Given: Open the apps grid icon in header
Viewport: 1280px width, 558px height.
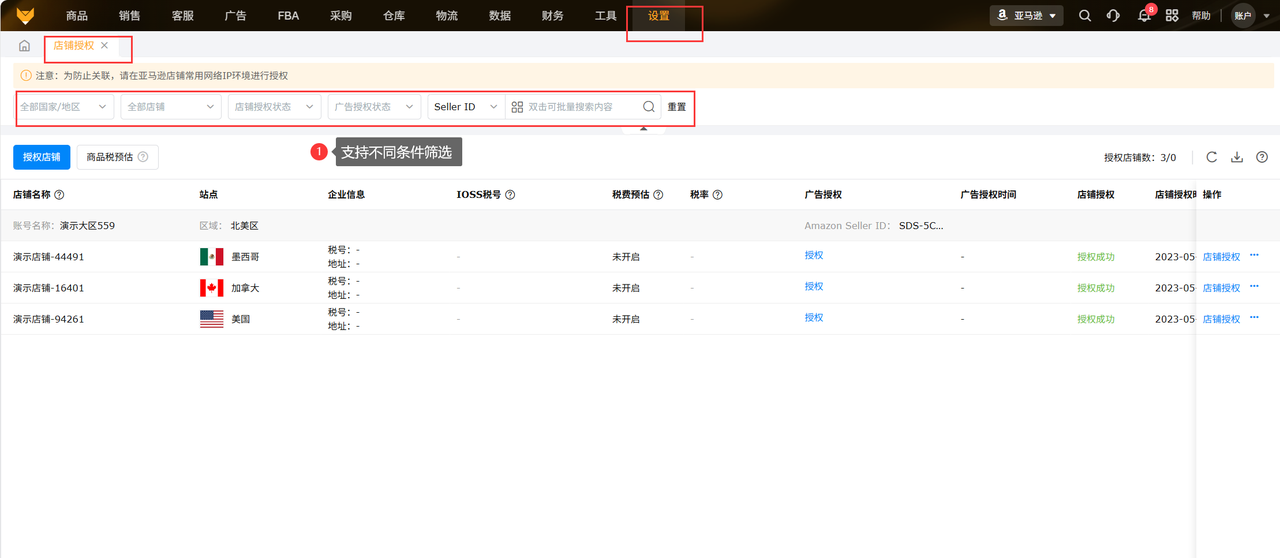Looking at the screenshot, I should (x=1172, y=16).
